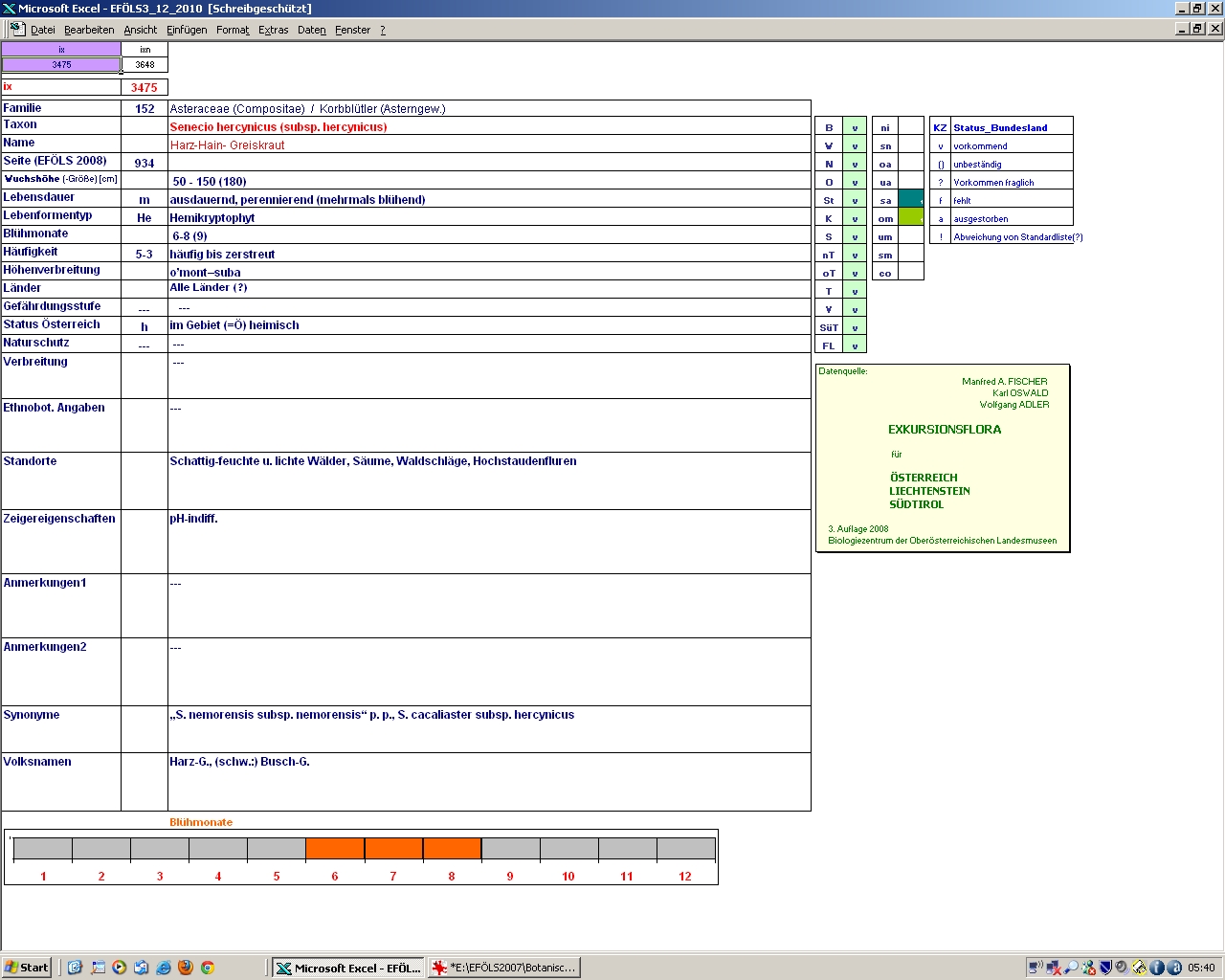Launch Firefox from quick launch
The image size is (1225, 980).
pos(185,968)
